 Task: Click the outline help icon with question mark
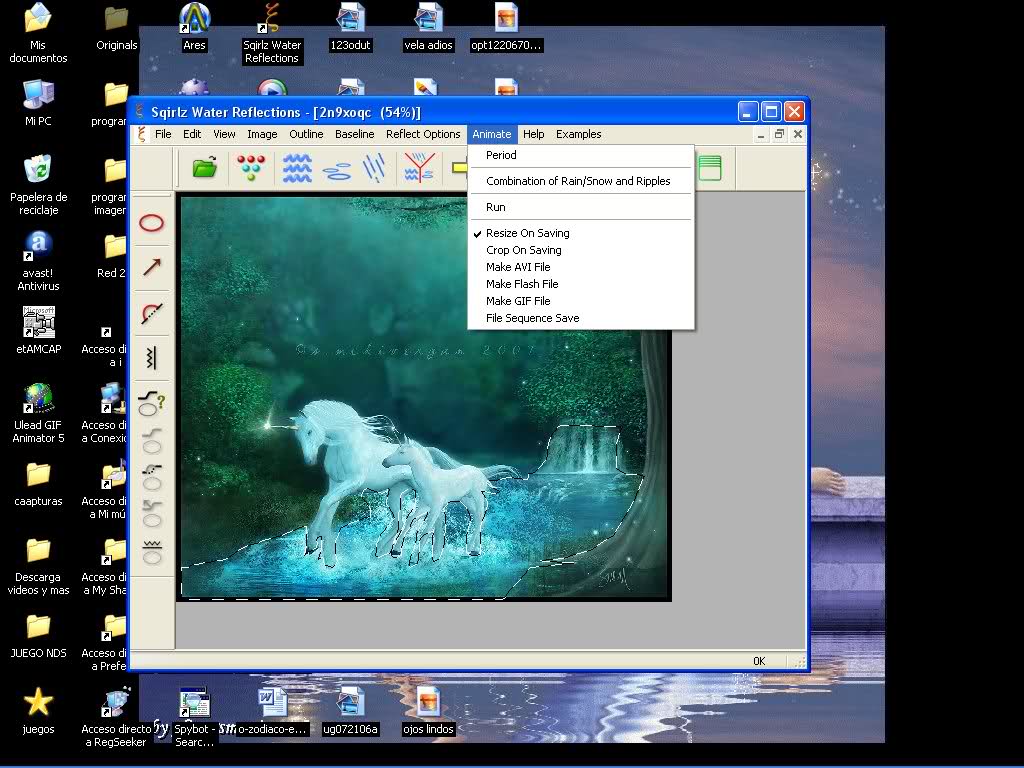pos(152,403)
